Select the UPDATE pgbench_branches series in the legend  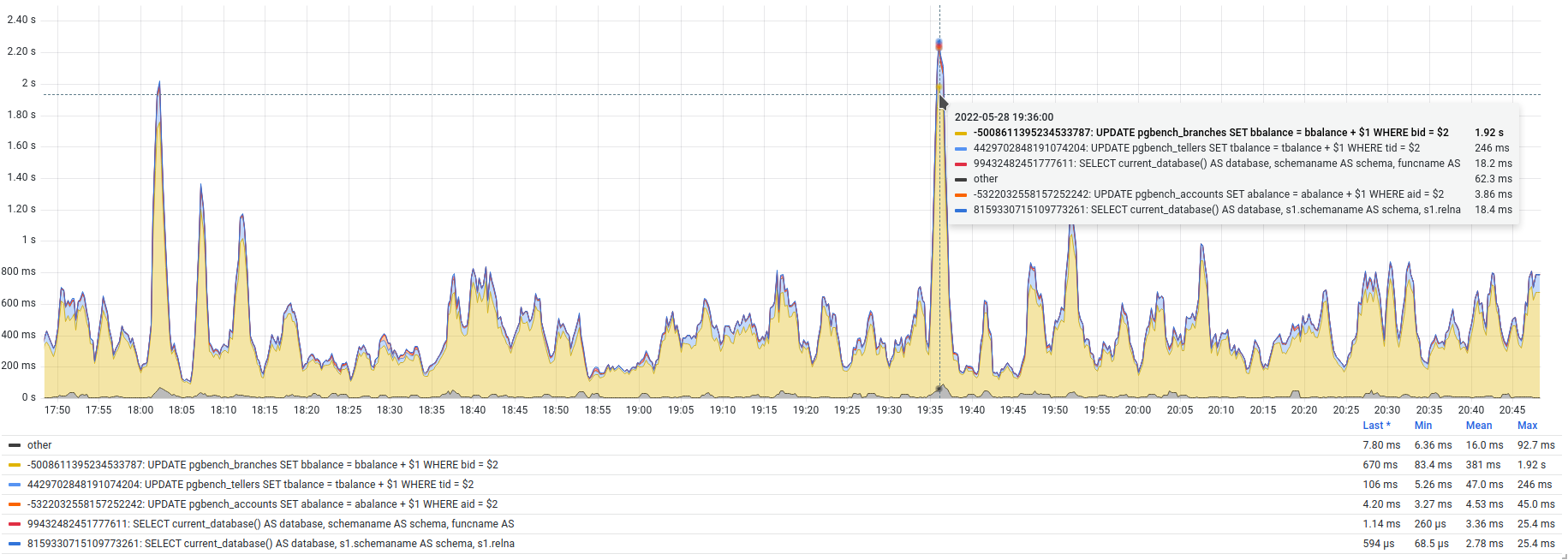[x=263, y=465]
